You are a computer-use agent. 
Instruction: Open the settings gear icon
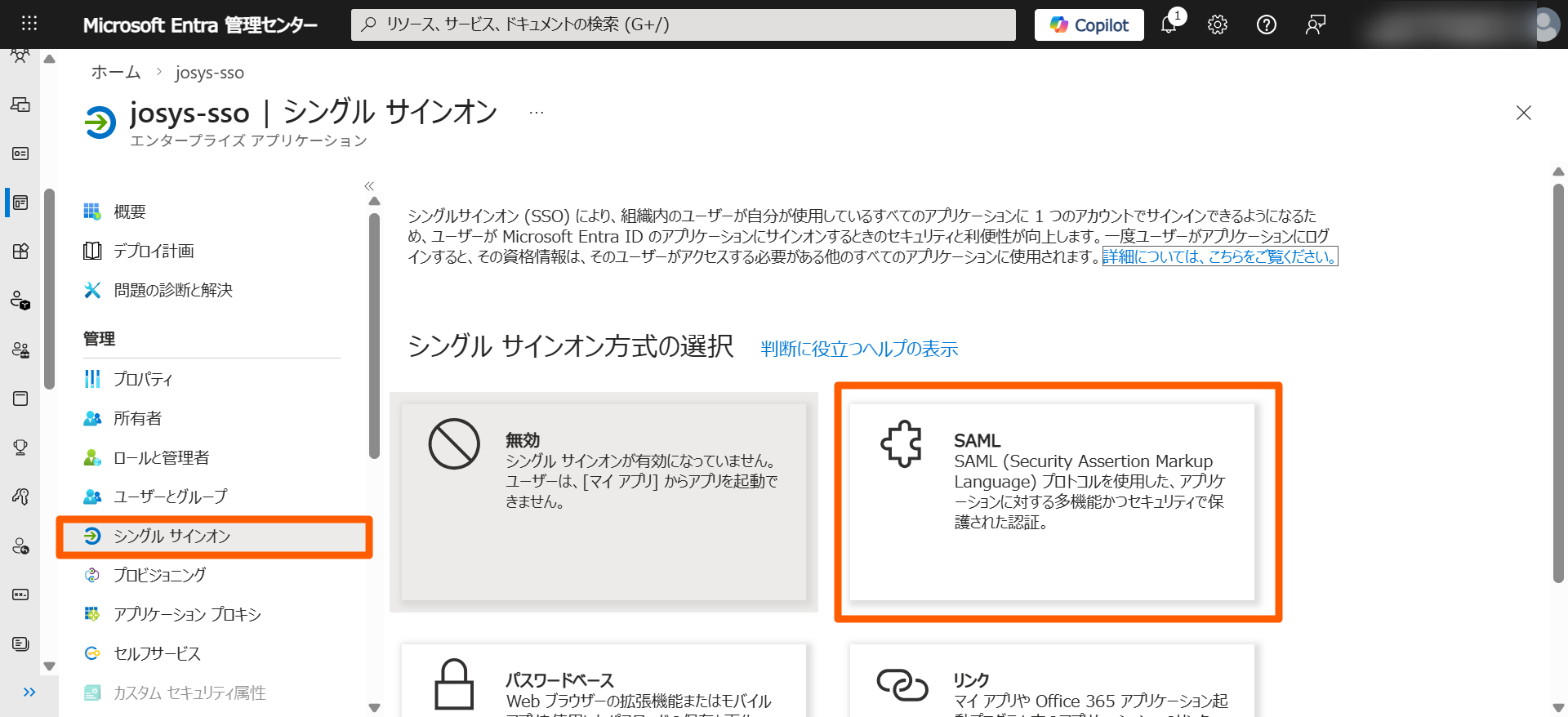click(1217, 24)
